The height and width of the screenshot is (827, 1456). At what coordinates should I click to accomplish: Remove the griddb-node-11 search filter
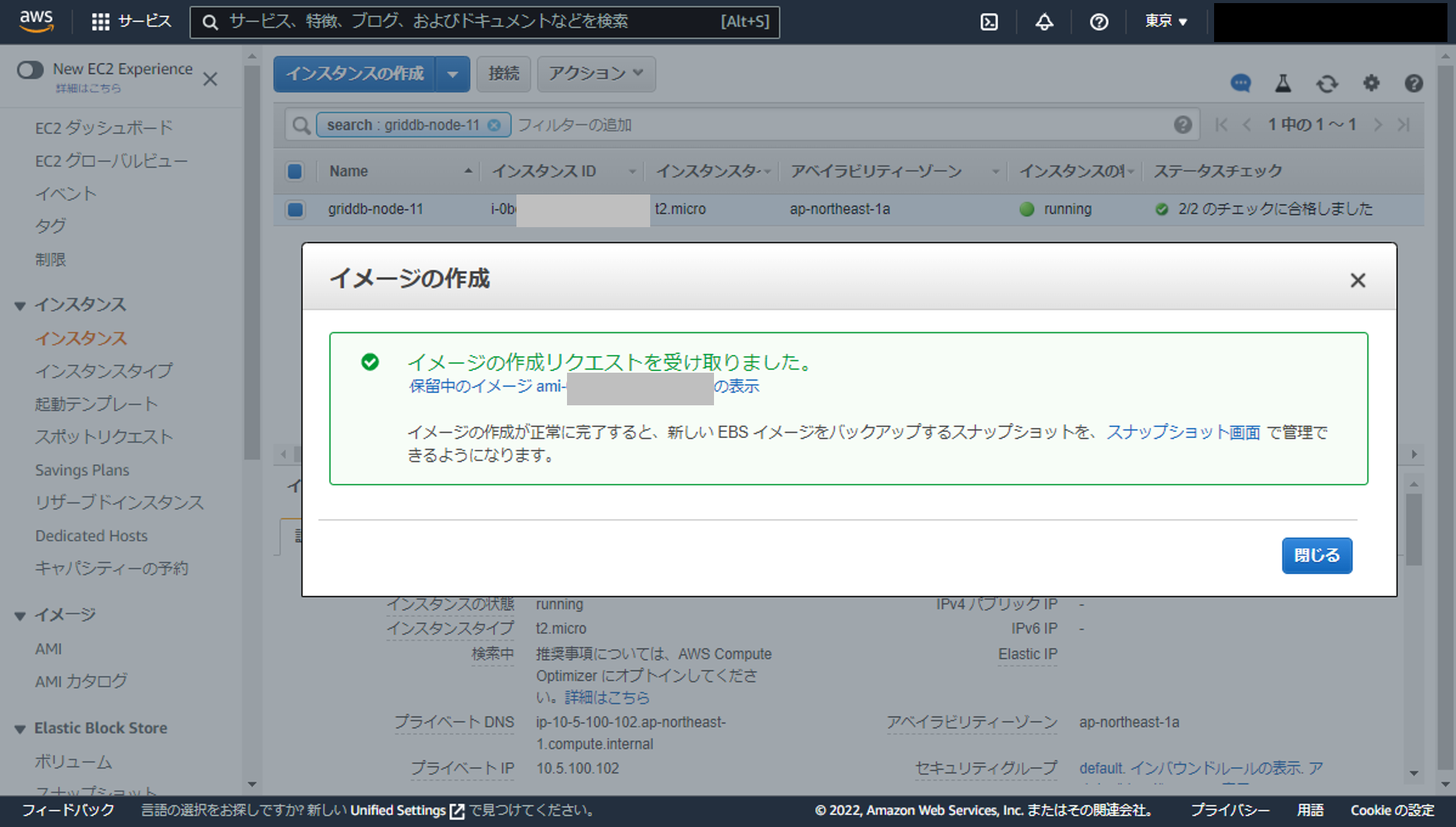(x=494, y=125)
